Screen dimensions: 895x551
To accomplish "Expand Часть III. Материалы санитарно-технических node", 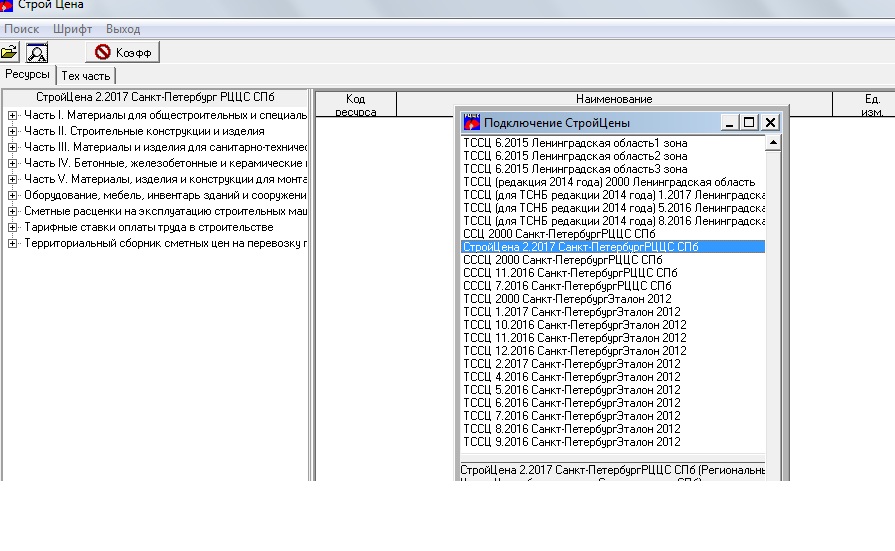I will [12, 147].
